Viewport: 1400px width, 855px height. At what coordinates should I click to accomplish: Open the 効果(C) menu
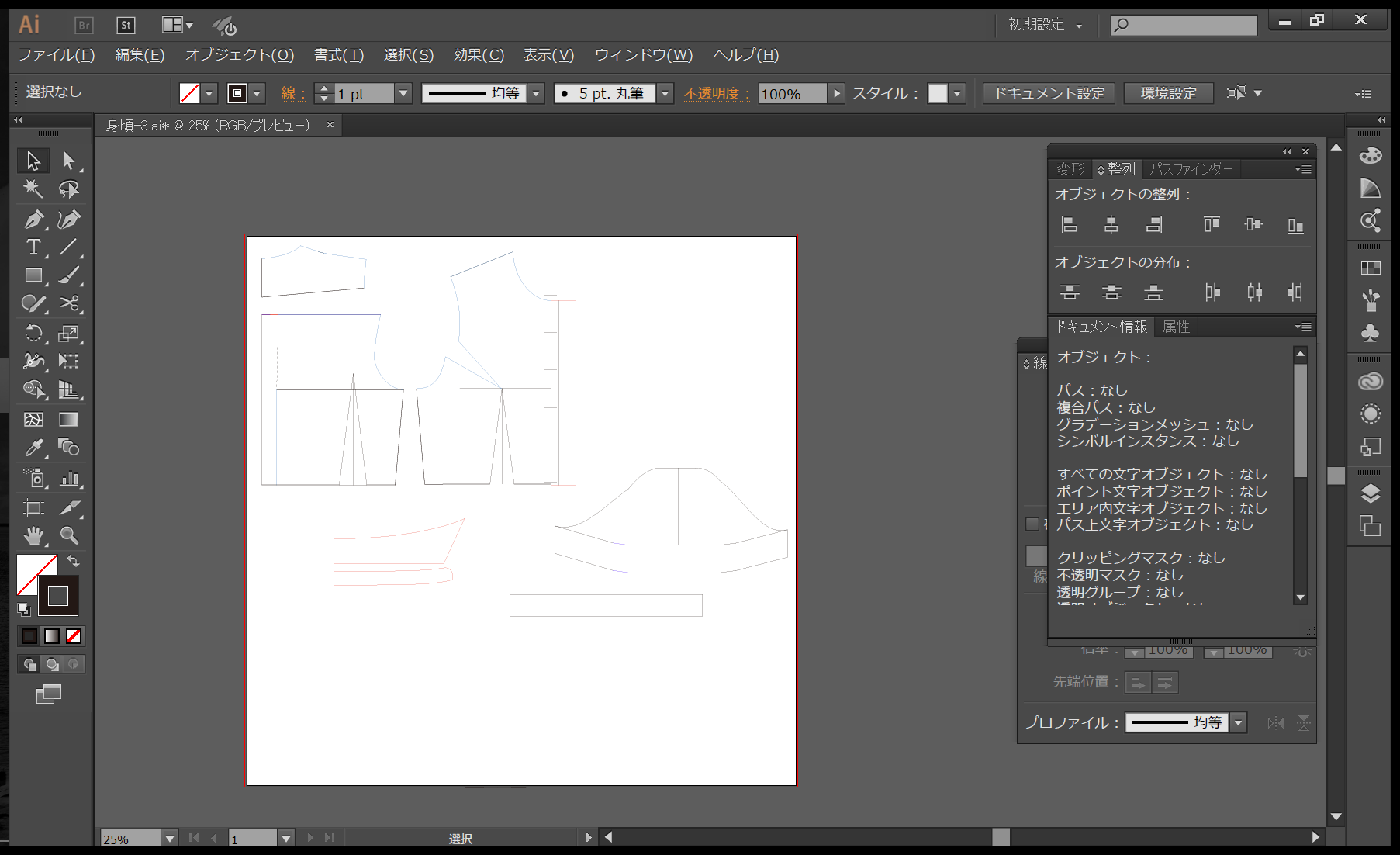point(479,55)
